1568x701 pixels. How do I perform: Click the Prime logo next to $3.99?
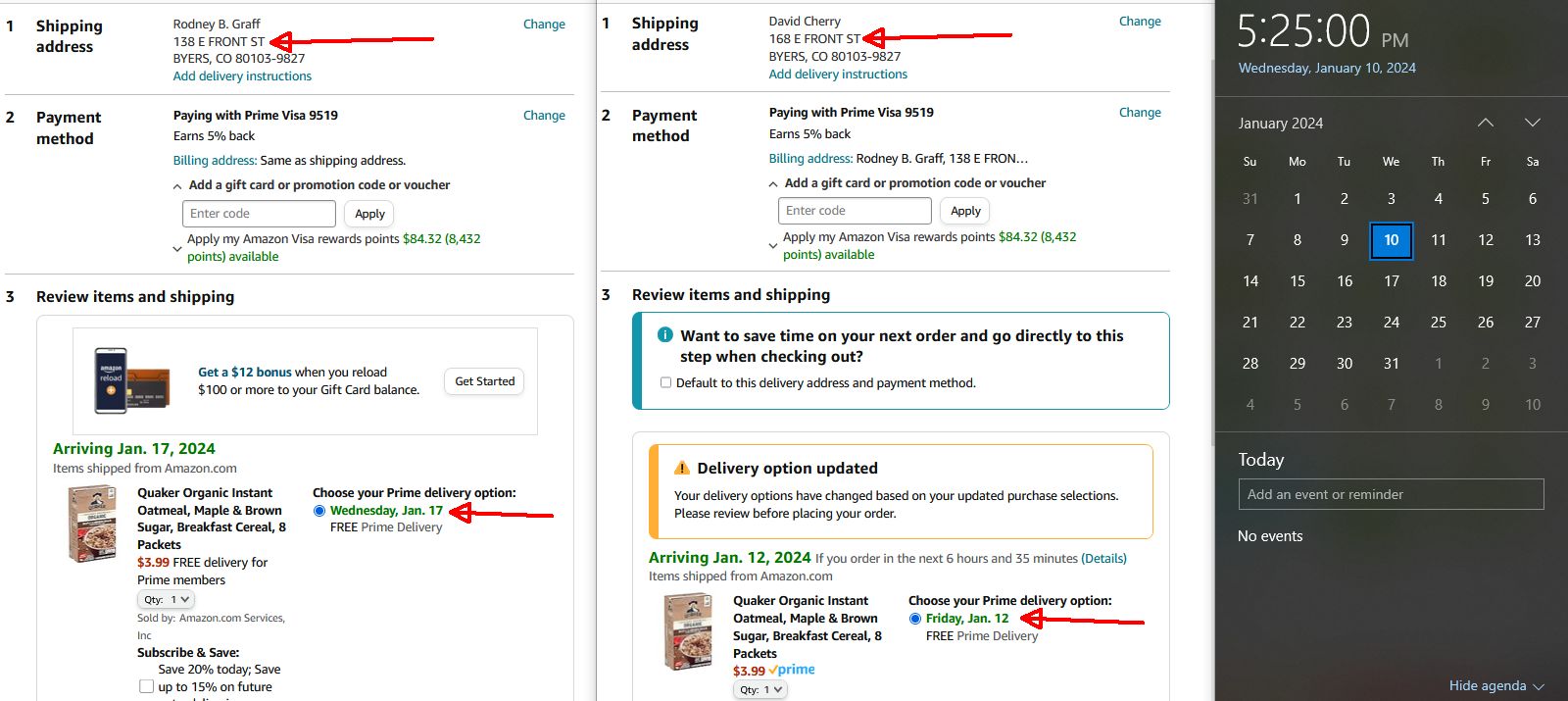792,670
